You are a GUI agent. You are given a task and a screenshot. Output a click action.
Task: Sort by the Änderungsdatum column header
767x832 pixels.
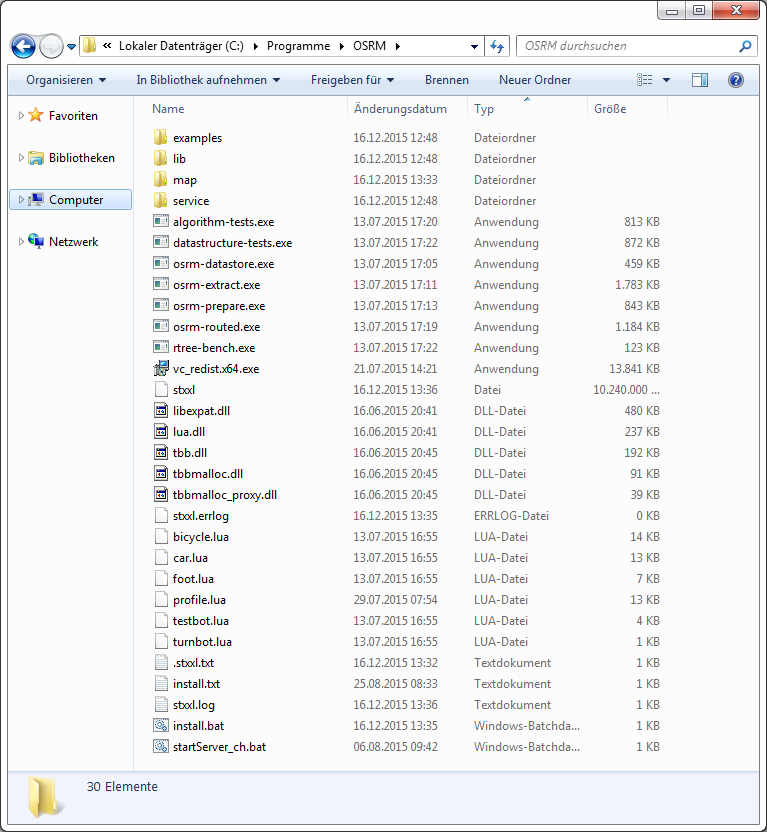[x=400, y=109]
